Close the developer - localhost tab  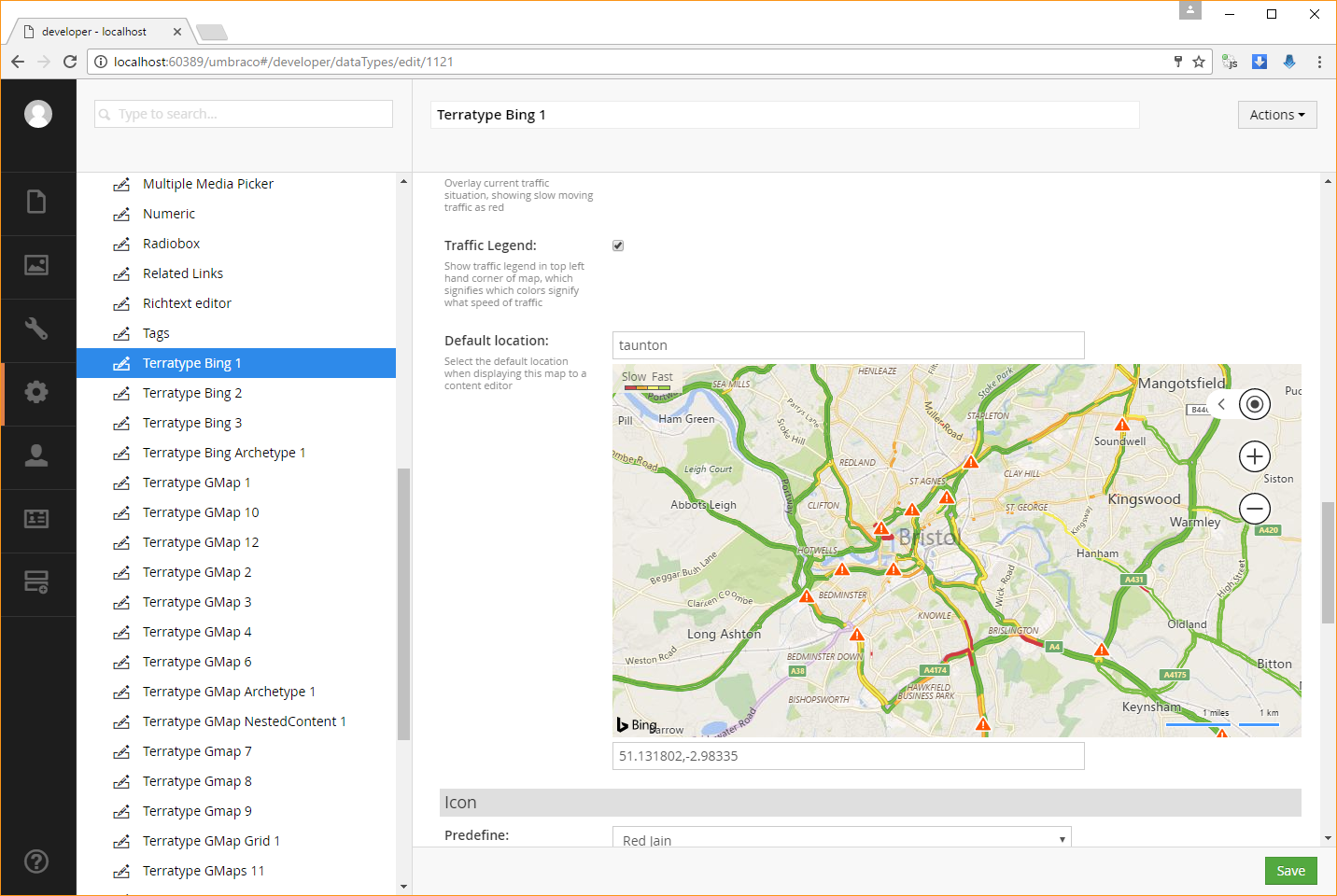pyautogui.click(x=177, y=32)
